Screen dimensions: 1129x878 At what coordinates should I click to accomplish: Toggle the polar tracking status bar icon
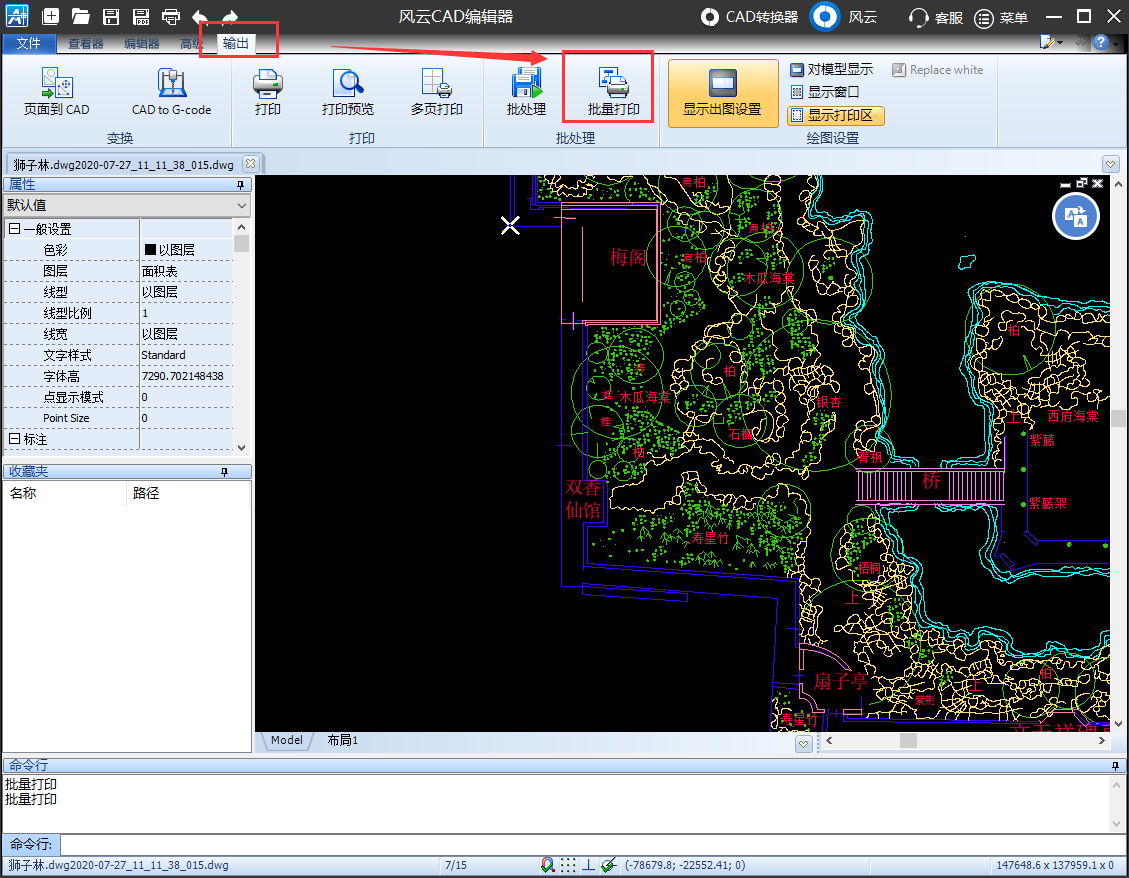(608, 865)
